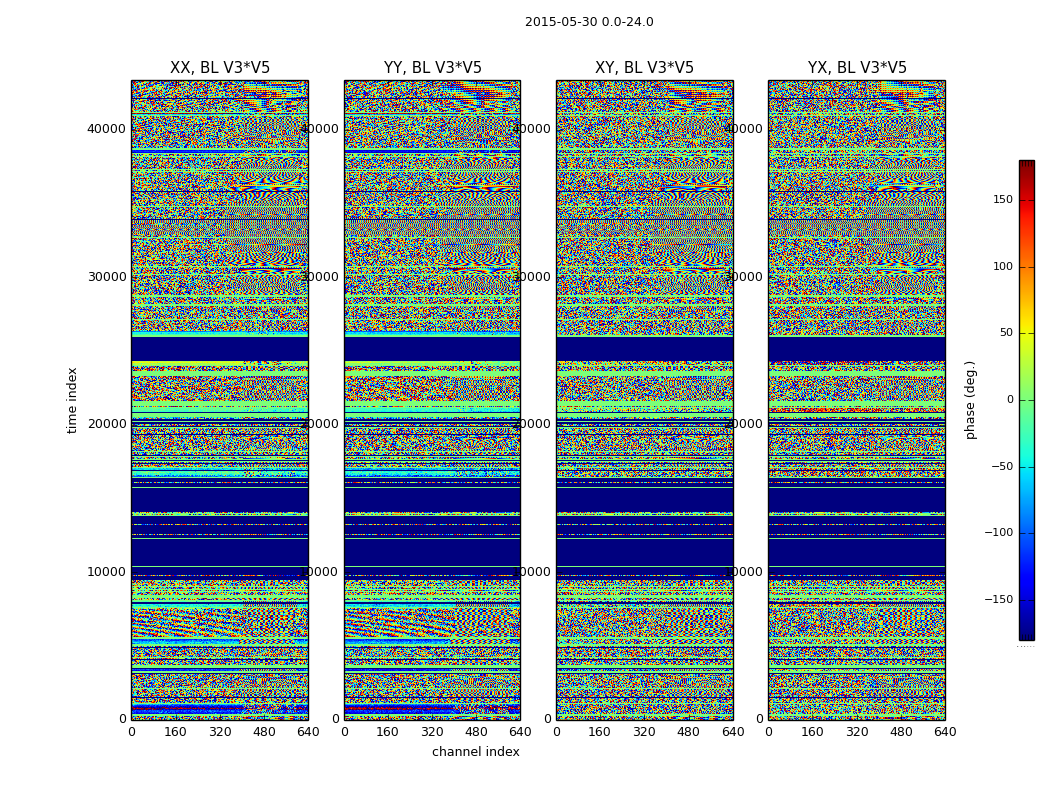Image resolution: width=1050 pixels, height=800 pixels.
Task: Click the 'phase (deg.)' colorbar label
Action: click(x=970, y=400)
